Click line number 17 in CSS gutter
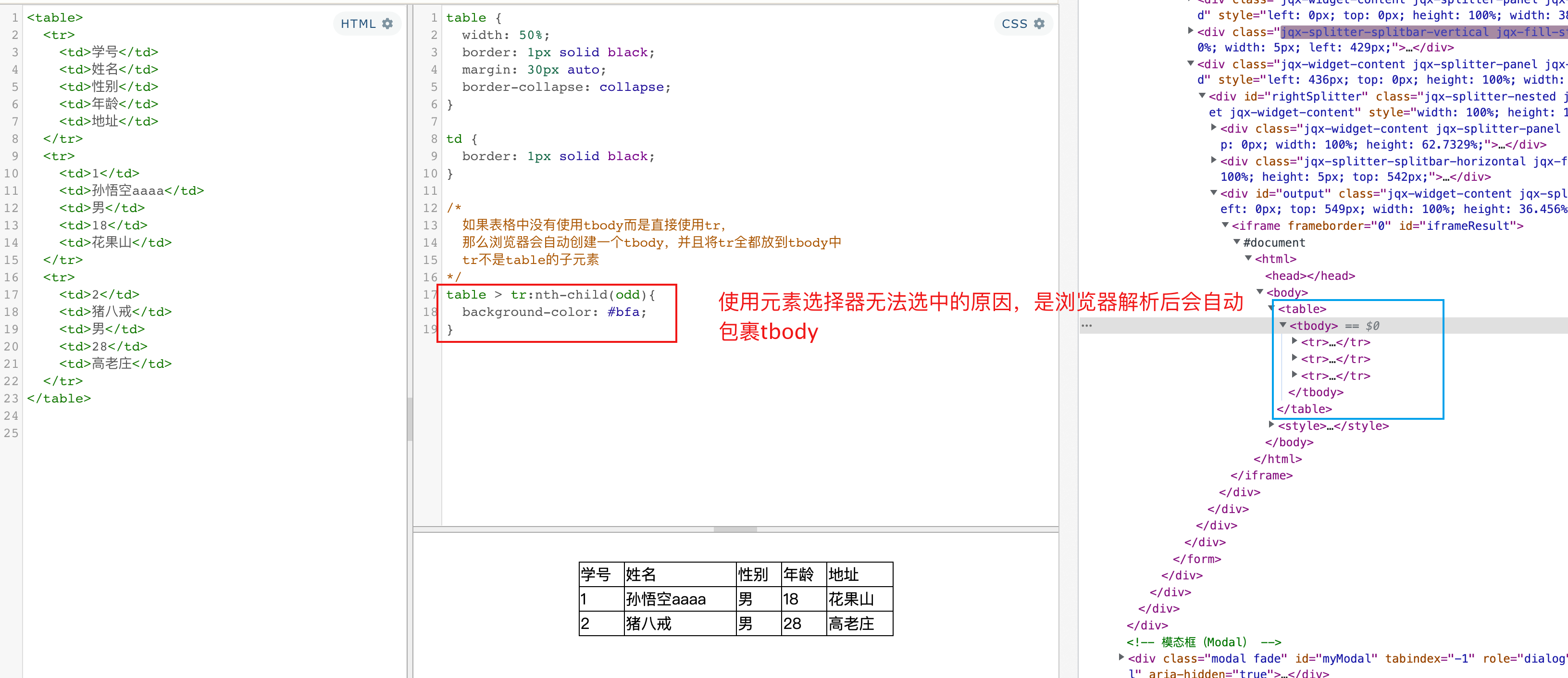Image resolution: width=1568 pixels, height=678 pixels. click(x=430, y=295)
